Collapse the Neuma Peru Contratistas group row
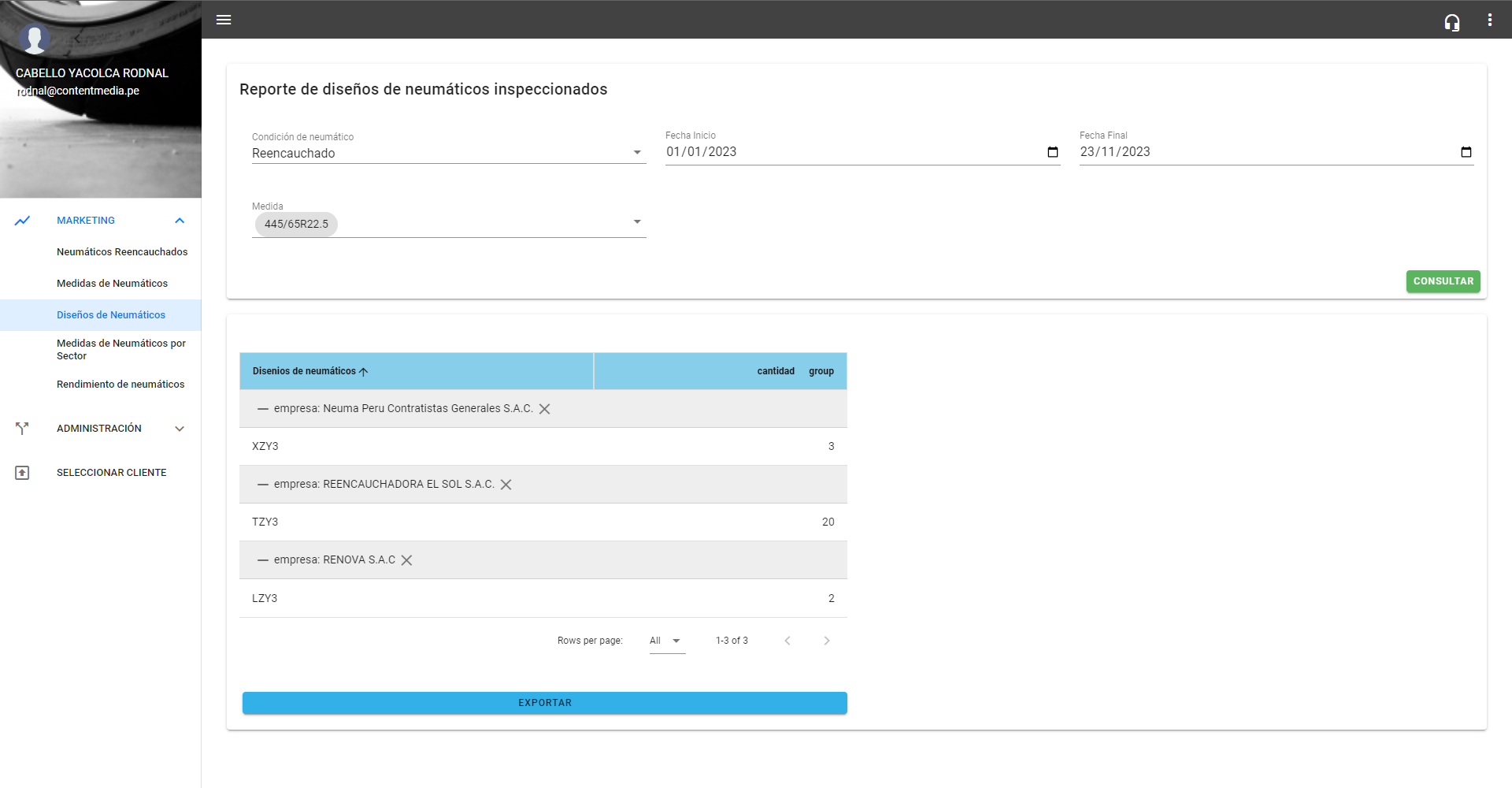The width and height of the screenshot is (1512, 788). 263,409
